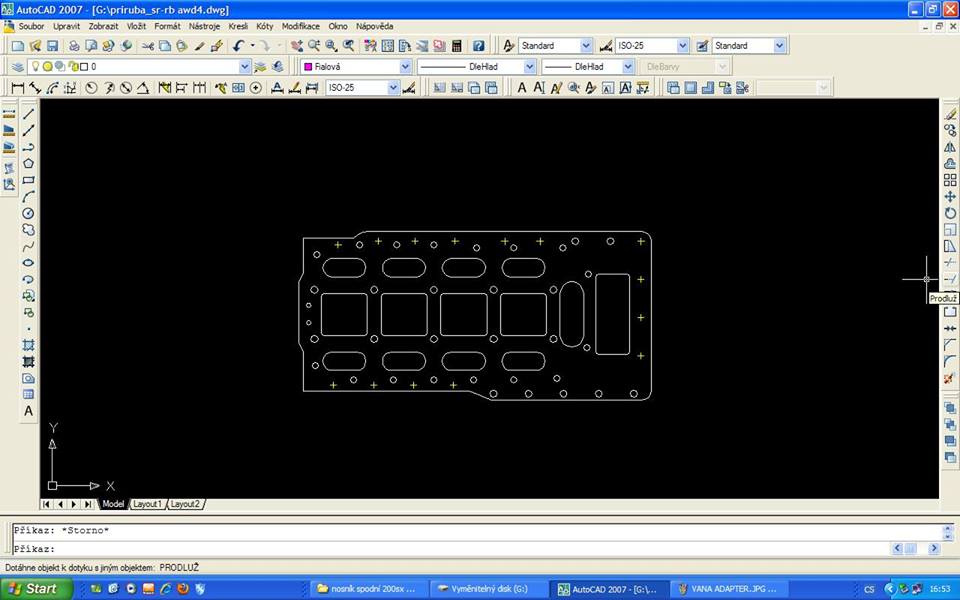This screenshot has height=600, width=960.
Task: Open the Modifikace menu
Action: point(301,26)
